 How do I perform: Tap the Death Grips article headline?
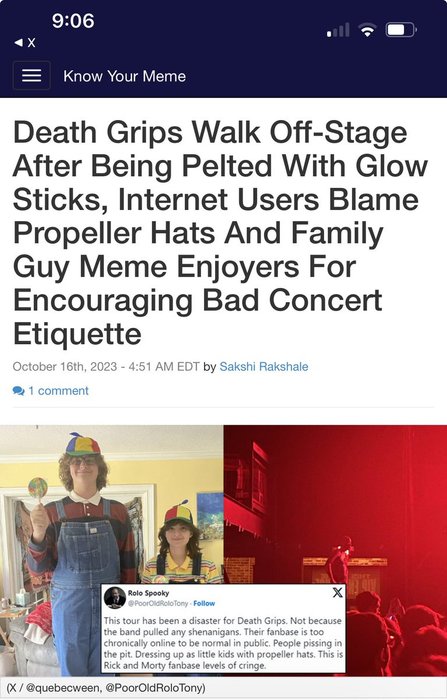[x=221, y=233]
